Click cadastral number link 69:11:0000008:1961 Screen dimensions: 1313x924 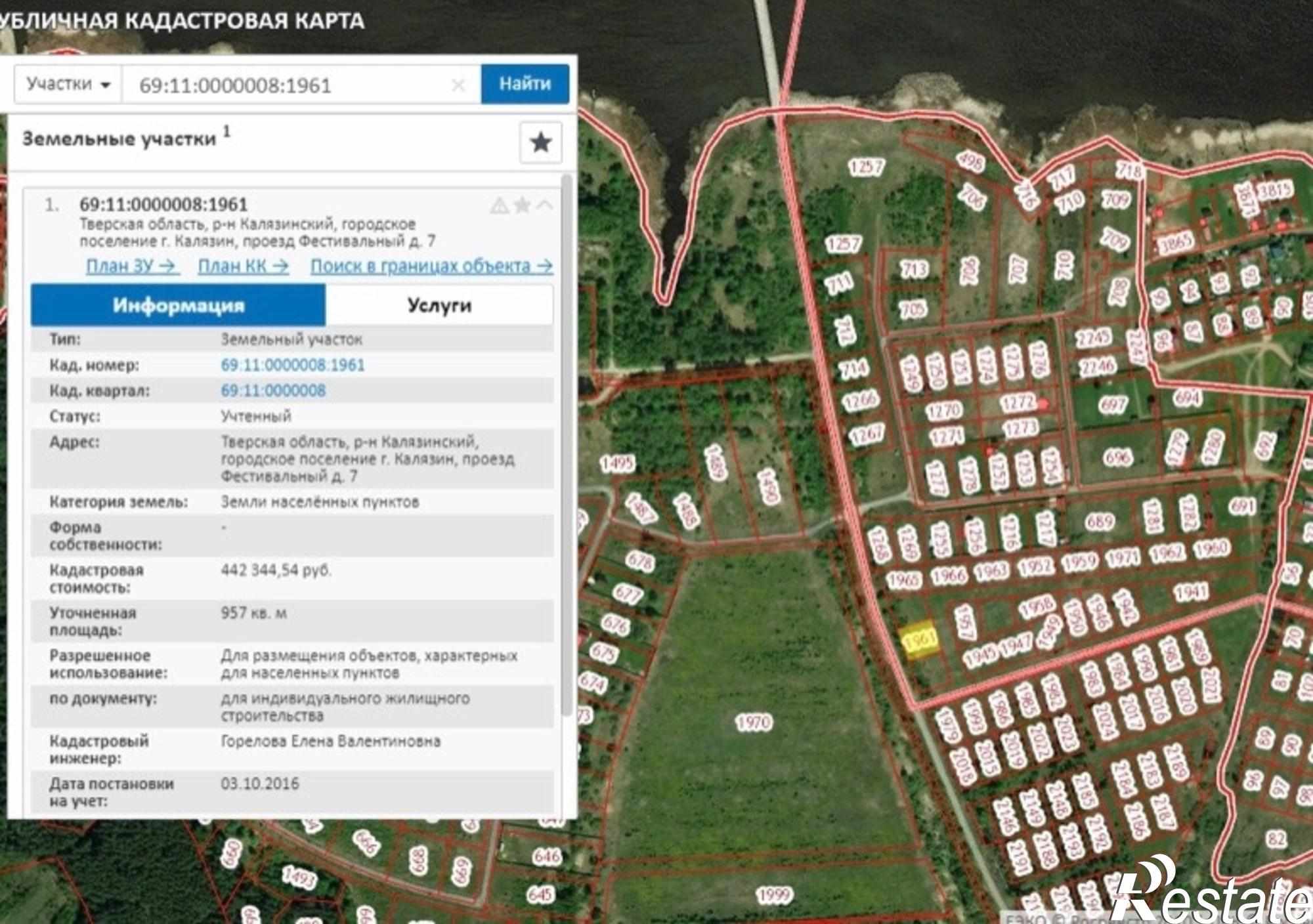coord(293,365)
